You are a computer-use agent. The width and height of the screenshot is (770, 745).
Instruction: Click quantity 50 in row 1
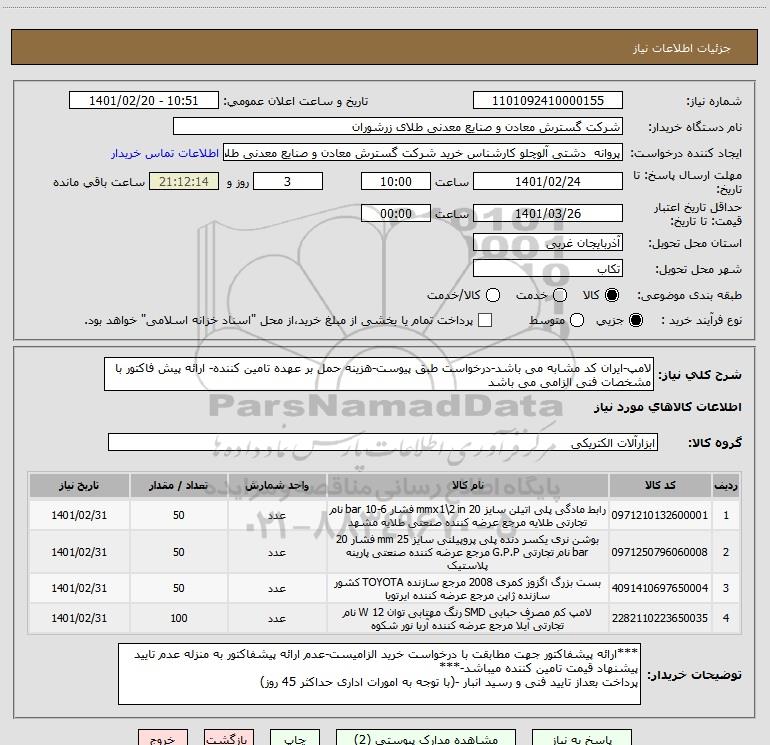coord(179,515)
